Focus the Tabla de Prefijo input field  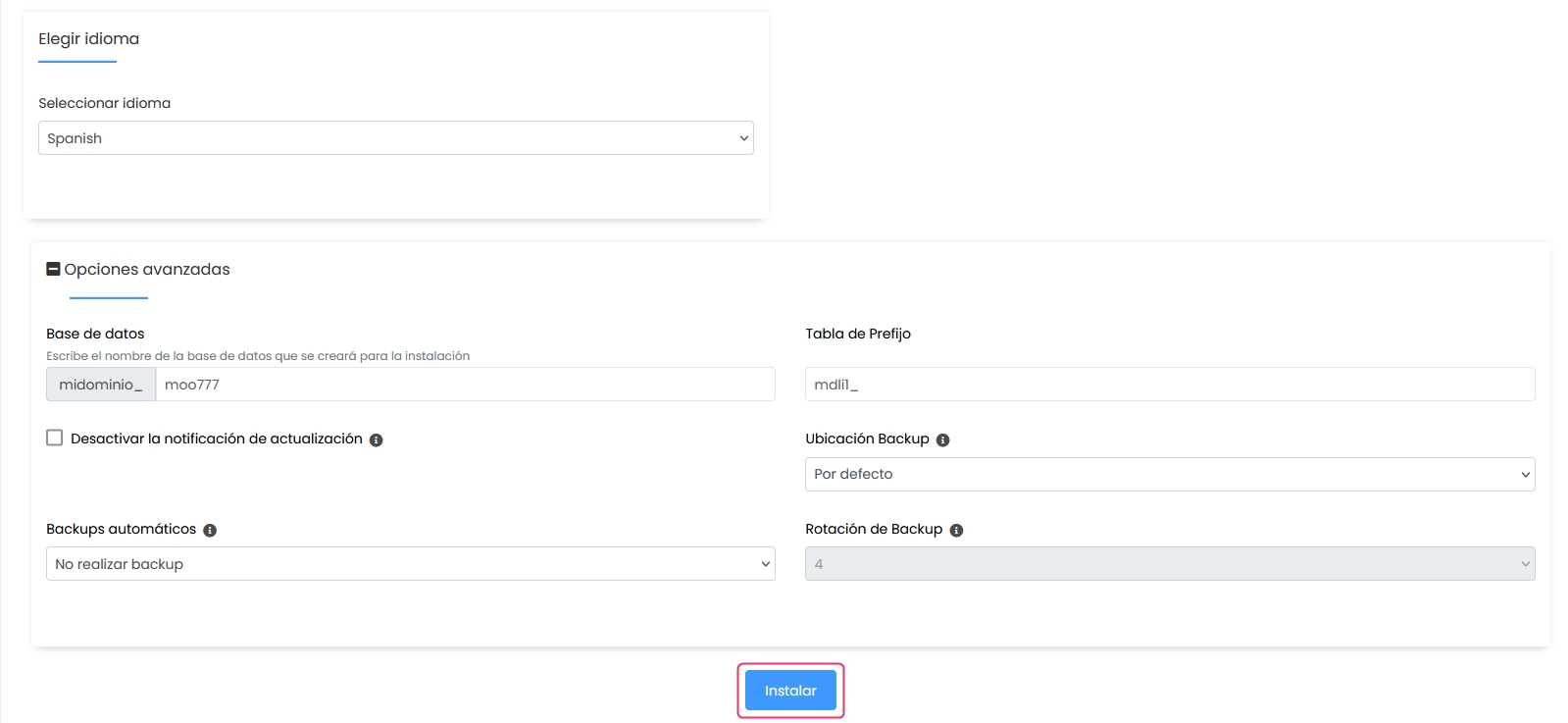pyautogui.click(x=1169, y=385)
